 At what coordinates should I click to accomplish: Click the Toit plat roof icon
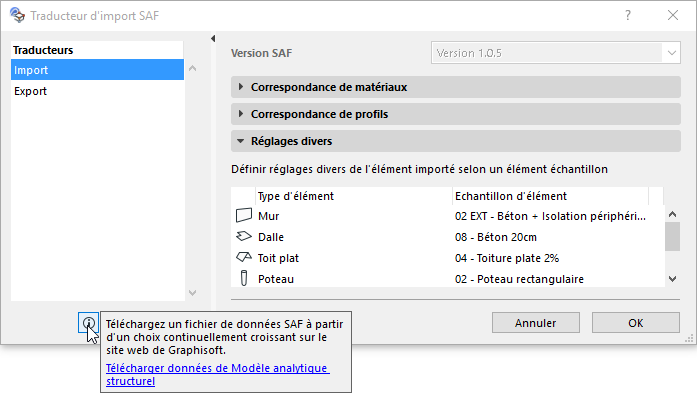[244, 257]
